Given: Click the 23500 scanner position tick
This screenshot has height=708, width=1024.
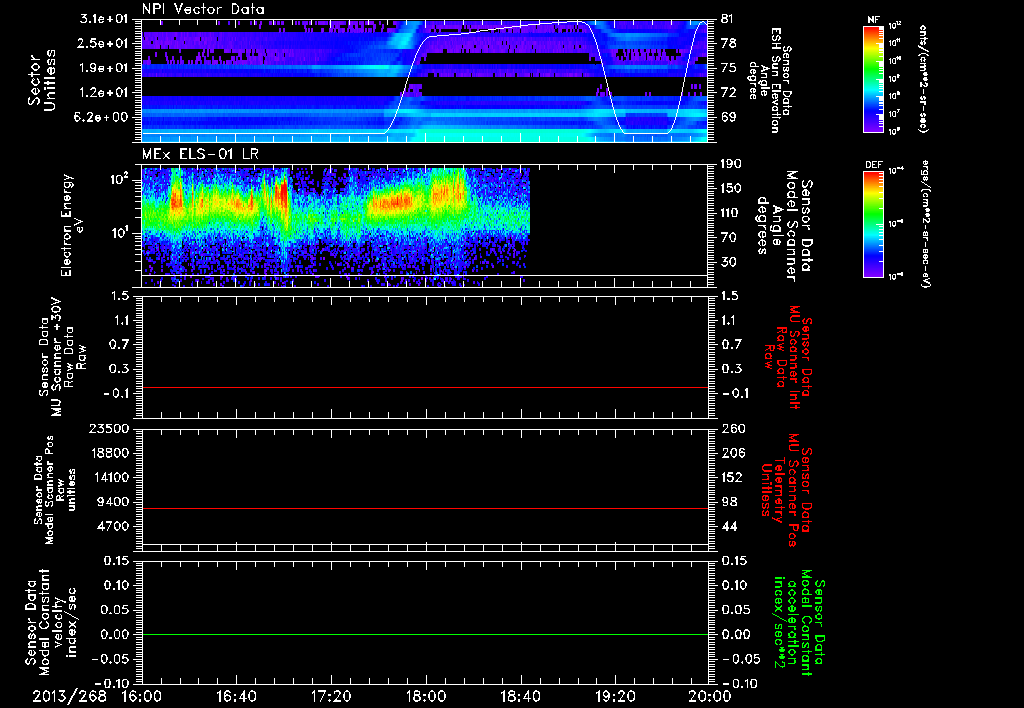Looking at the screenshot, I should [110, 429].
